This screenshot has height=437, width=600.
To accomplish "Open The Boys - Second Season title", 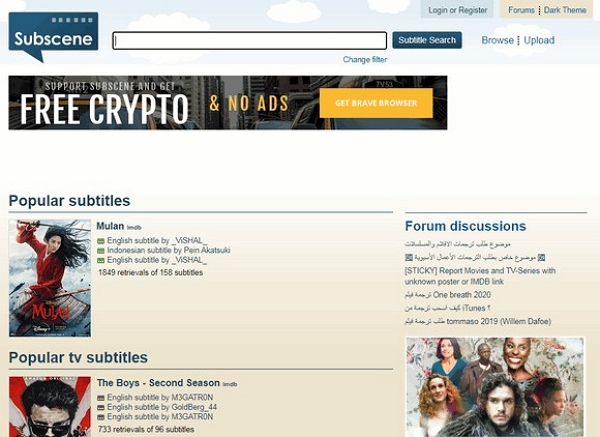I will [x=158, y=383].
